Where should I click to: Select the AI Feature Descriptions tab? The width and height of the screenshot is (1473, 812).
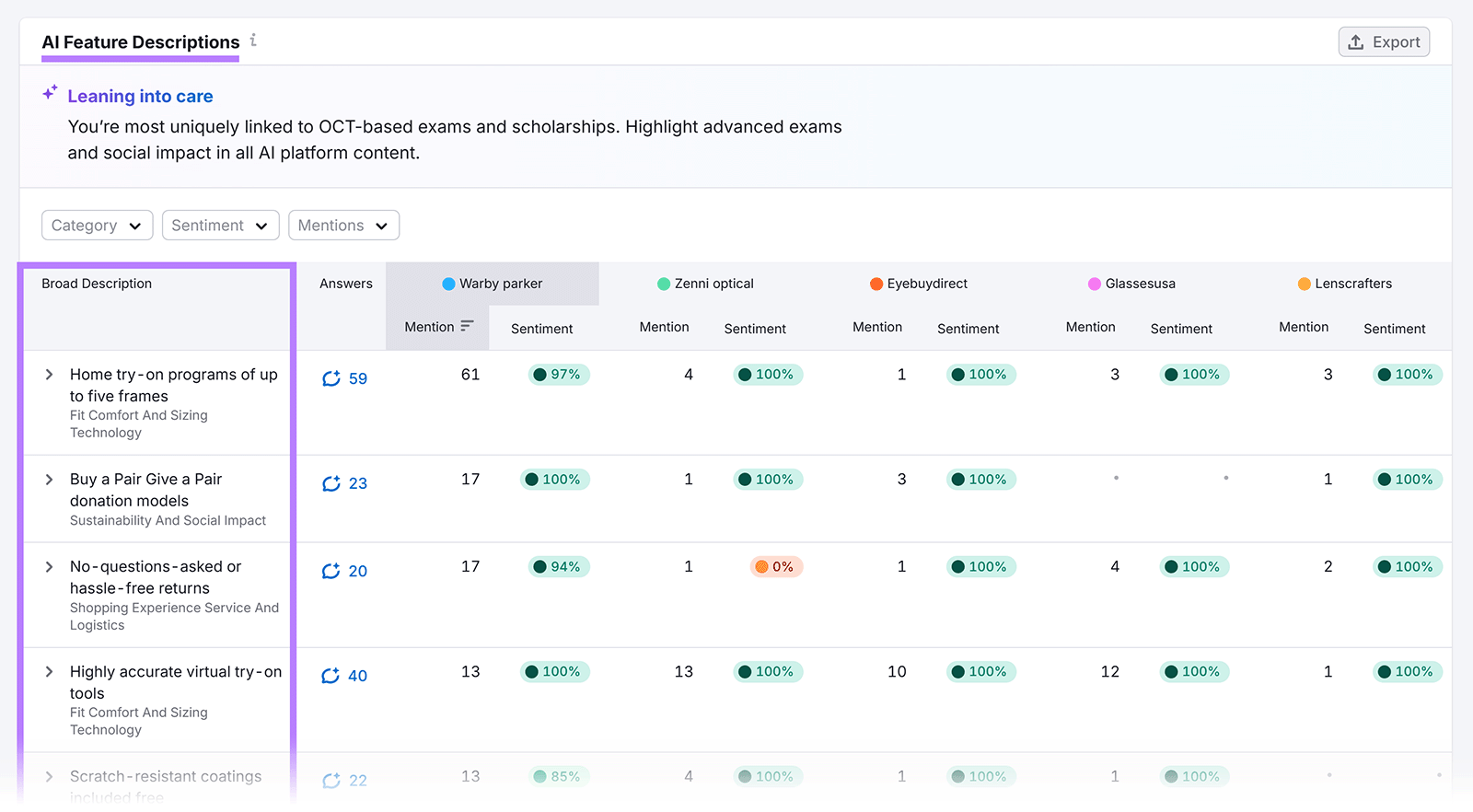141,42
